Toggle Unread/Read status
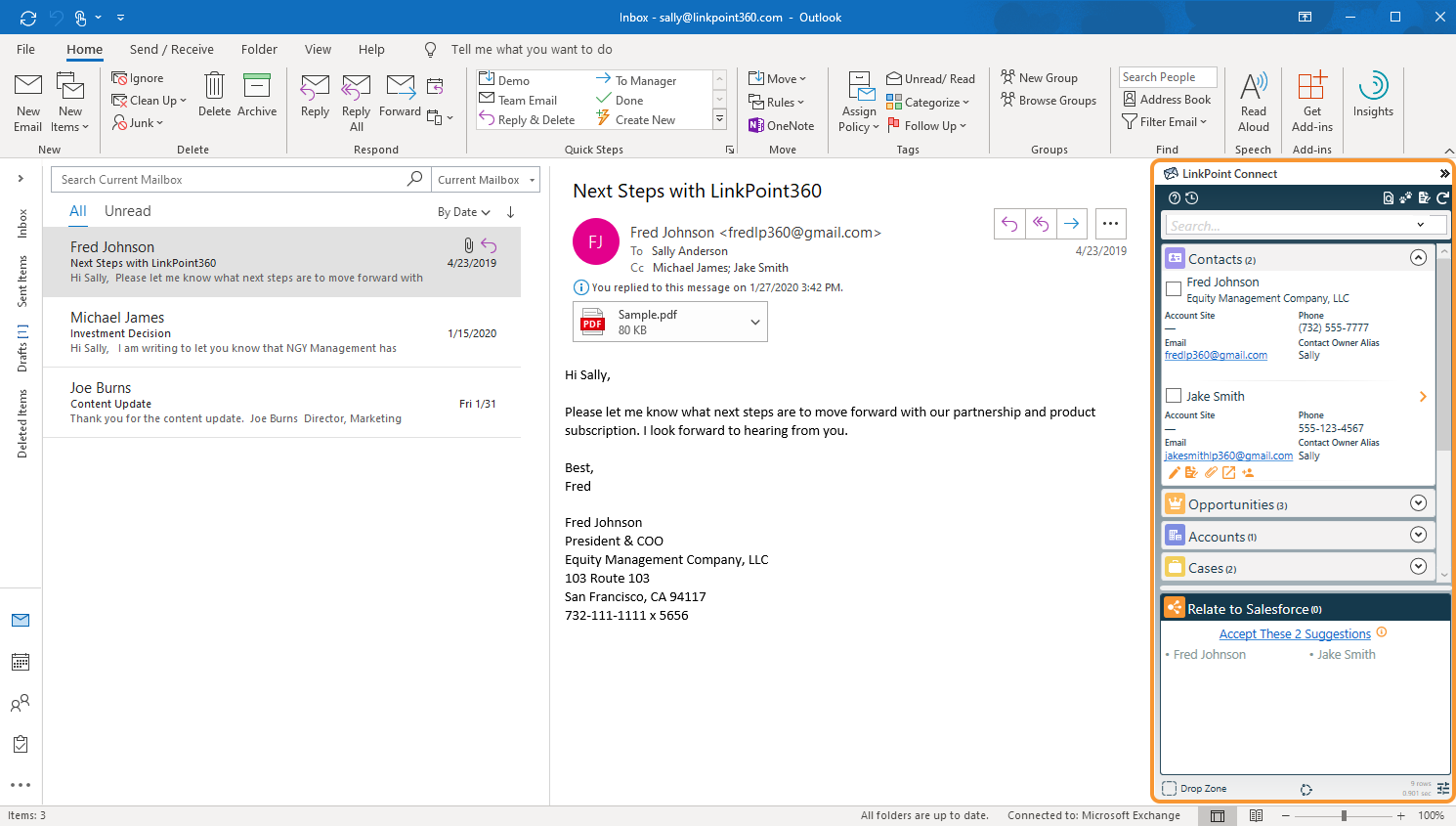1456x826 pixels. [930, 78]
